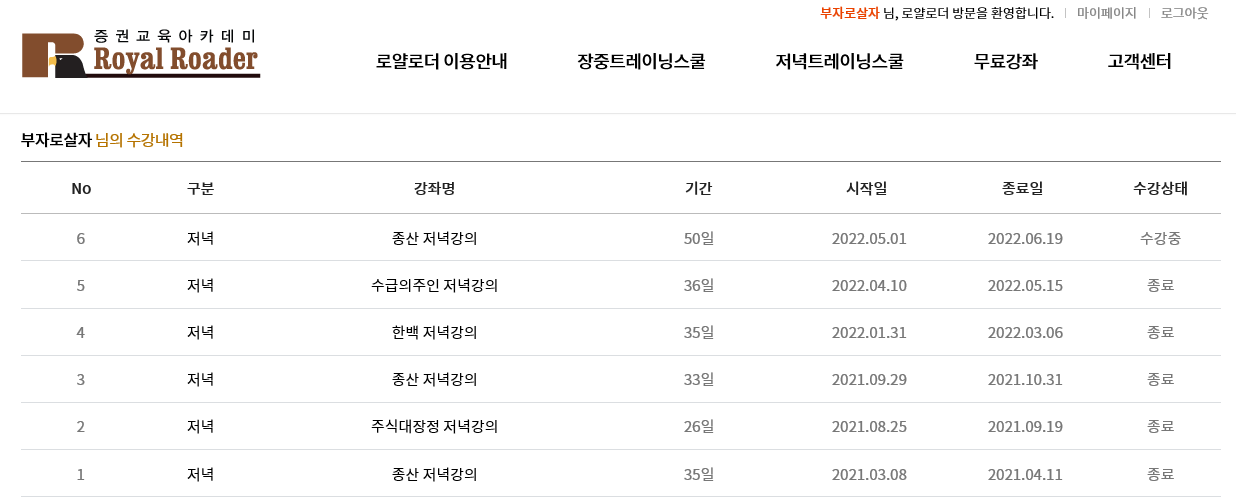Open the 저녁트레이닝스쿨 menu
Screen dimensions: 1236x501
(839, 61)
